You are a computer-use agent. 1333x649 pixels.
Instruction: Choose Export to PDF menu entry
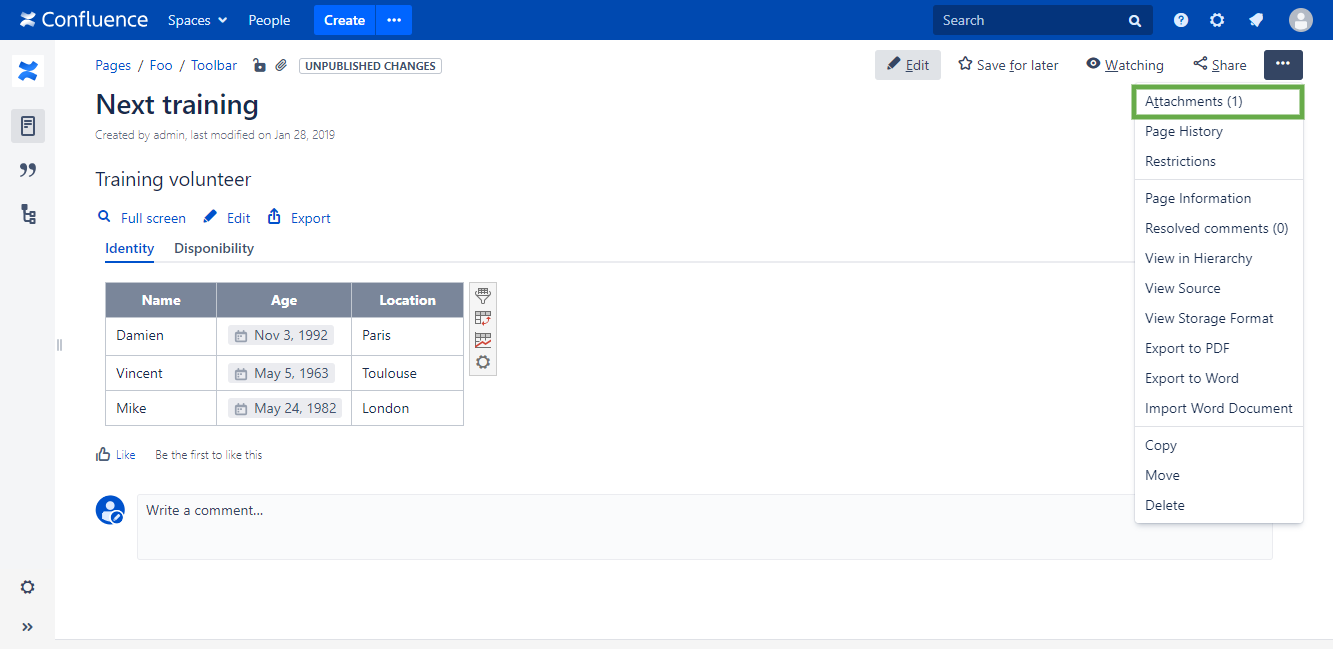coord(1187,349)
